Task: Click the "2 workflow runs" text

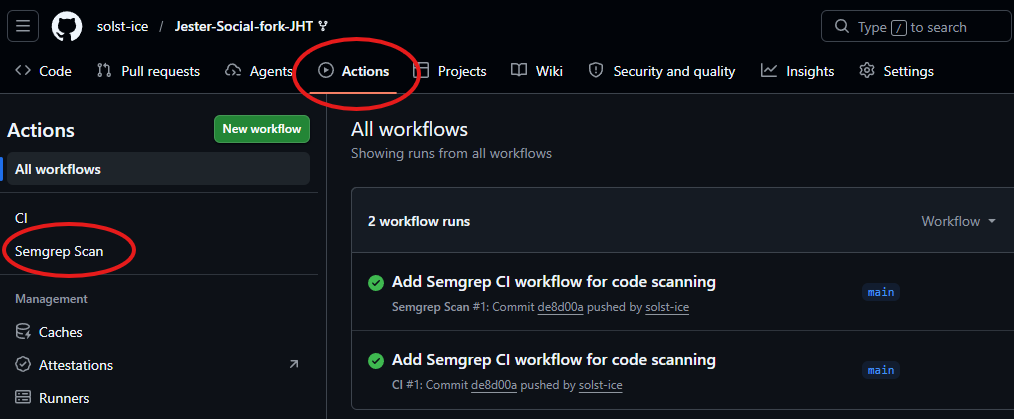Action: (x=419, y=221)
